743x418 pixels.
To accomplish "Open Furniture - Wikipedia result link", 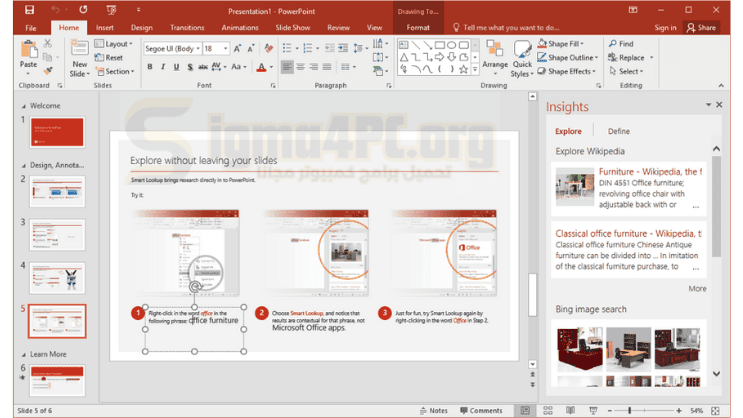I will tap(650, 172).
